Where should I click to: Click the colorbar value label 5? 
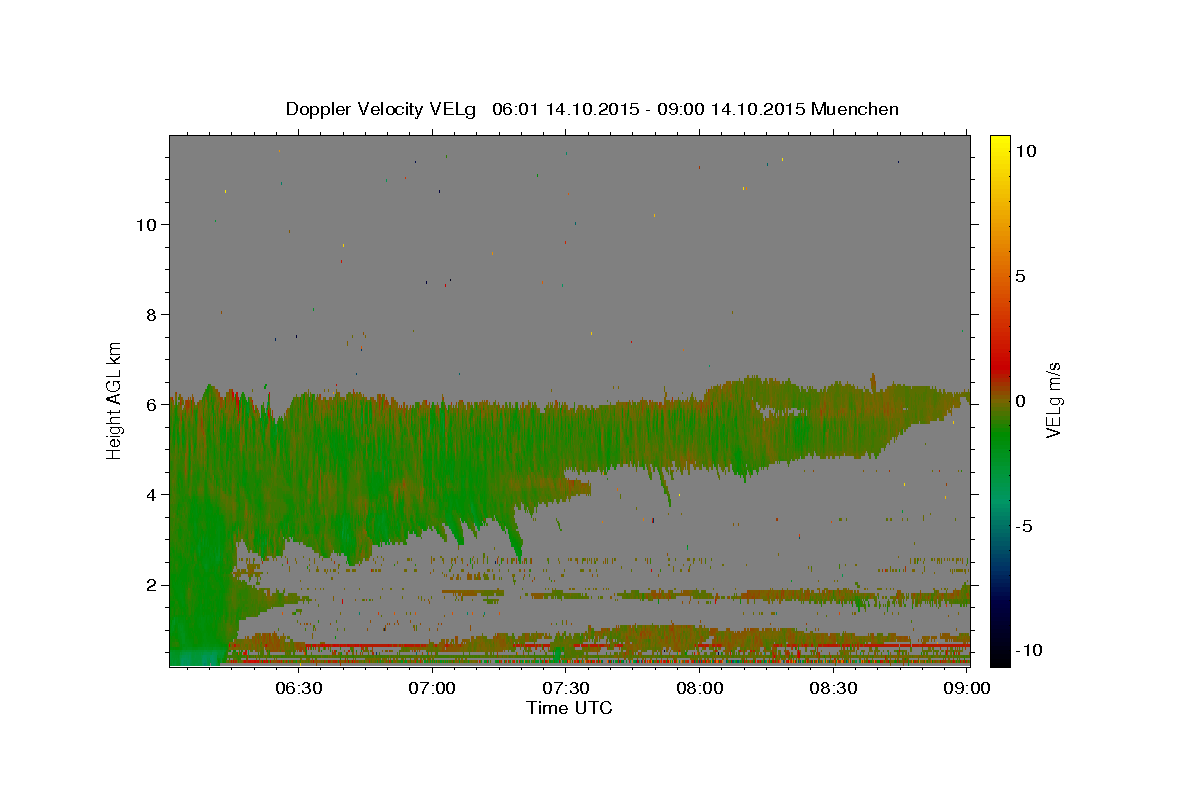1019,275
